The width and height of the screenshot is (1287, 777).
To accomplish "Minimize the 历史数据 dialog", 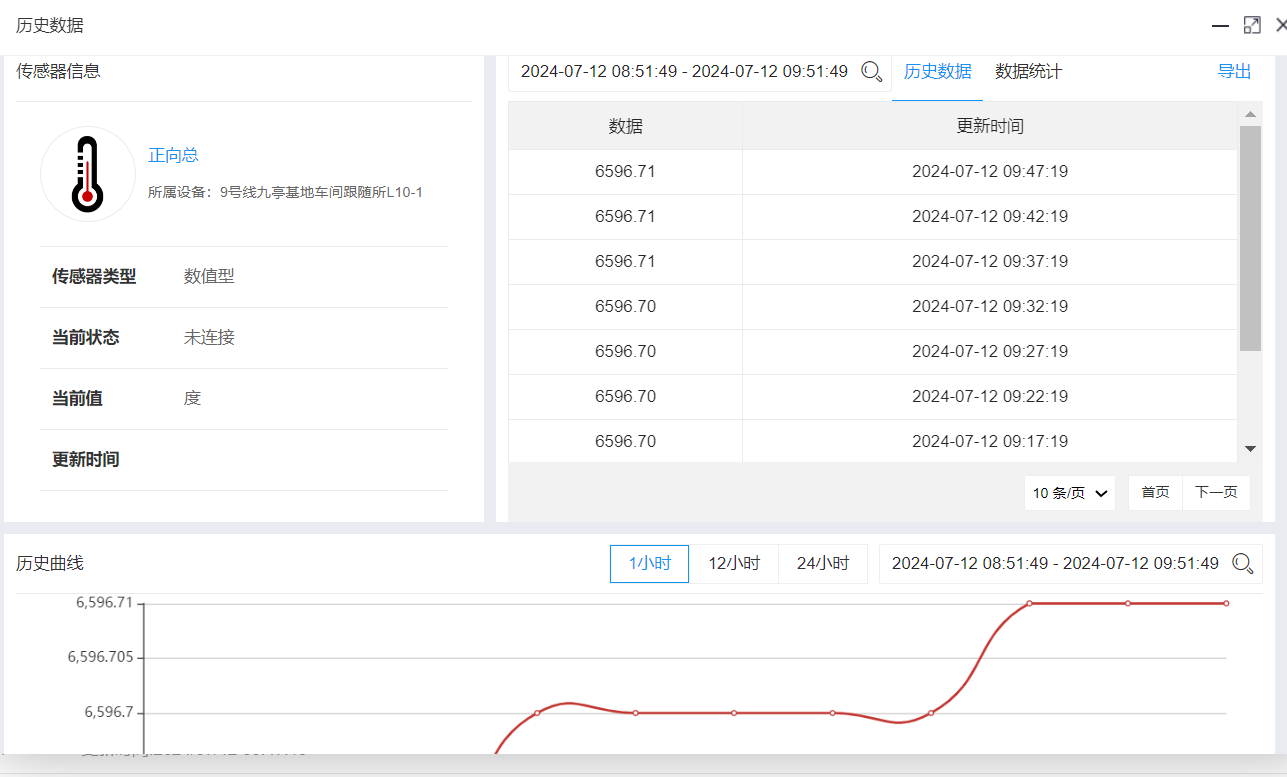I will point(1220,25).
